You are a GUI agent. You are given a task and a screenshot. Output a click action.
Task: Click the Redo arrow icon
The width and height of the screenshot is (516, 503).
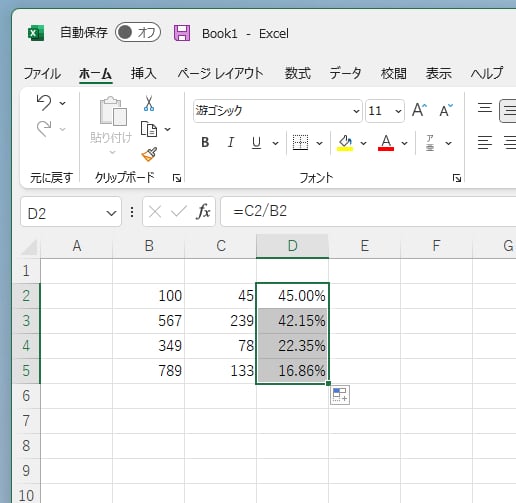tap(44, 128)
